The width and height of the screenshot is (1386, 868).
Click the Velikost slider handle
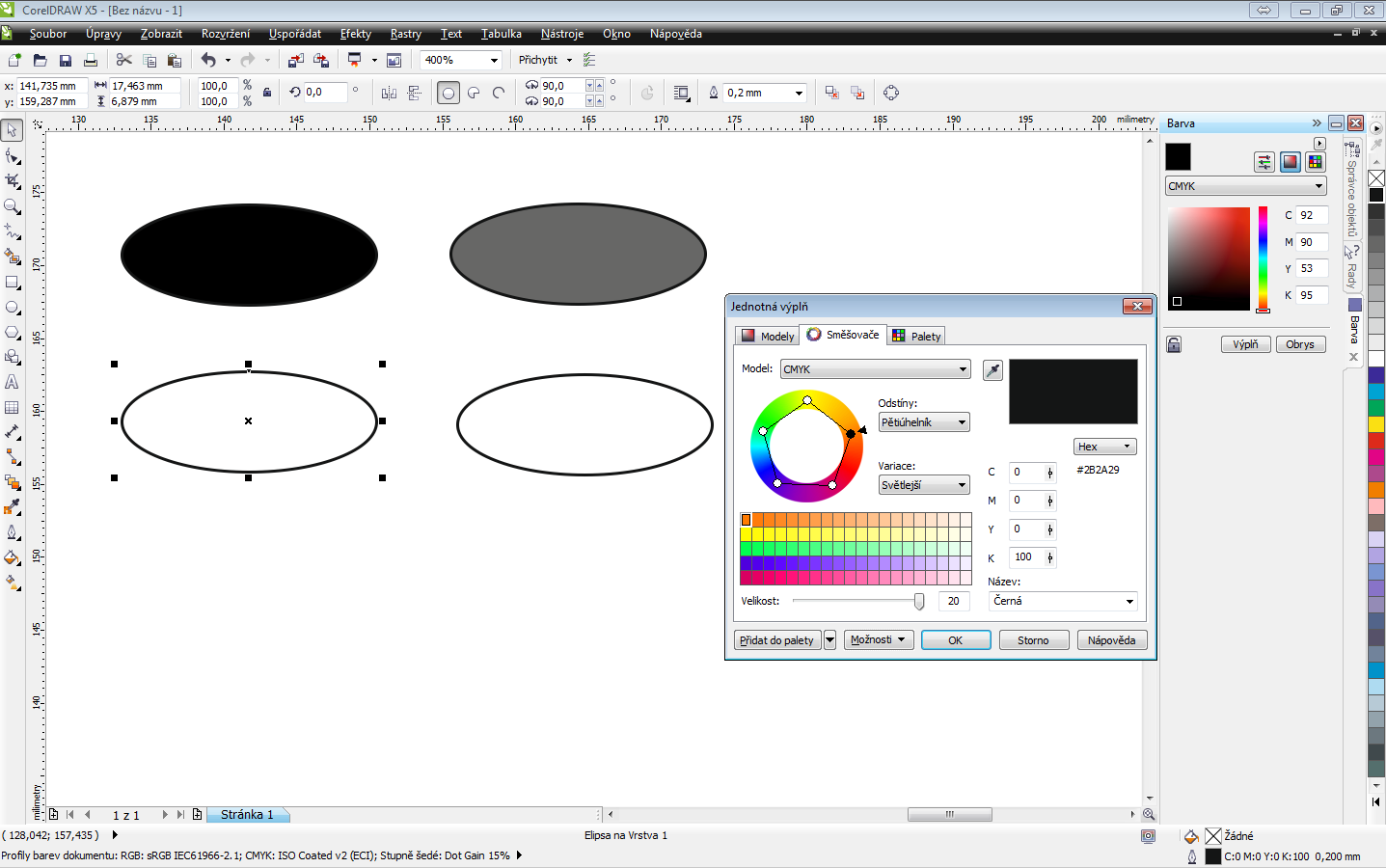click(919, 601)
